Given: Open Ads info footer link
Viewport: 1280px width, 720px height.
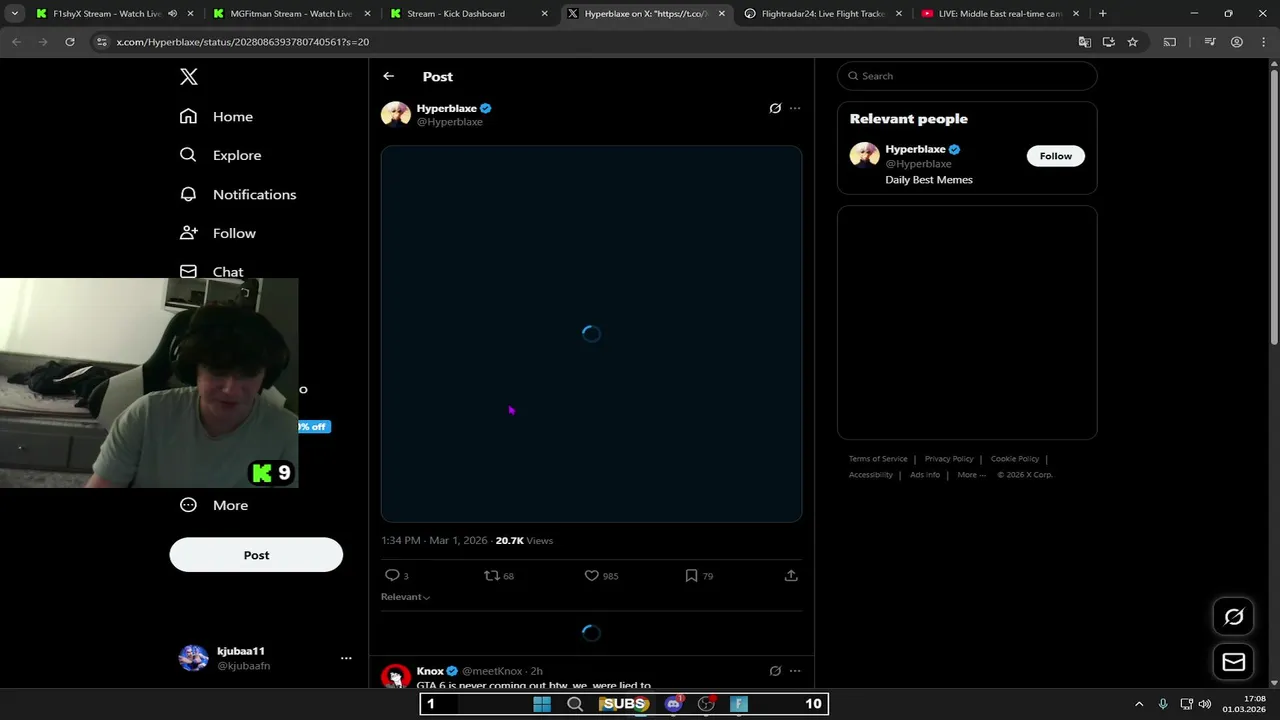Looking at the screenshot, I should pyautogui.click(x=925, y=475).
